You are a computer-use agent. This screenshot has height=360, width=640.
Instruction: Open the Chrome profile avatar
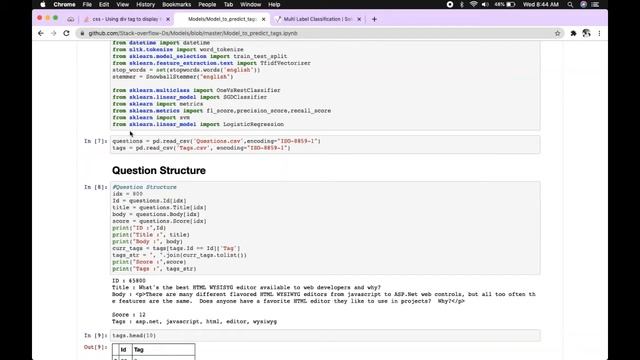587,33
